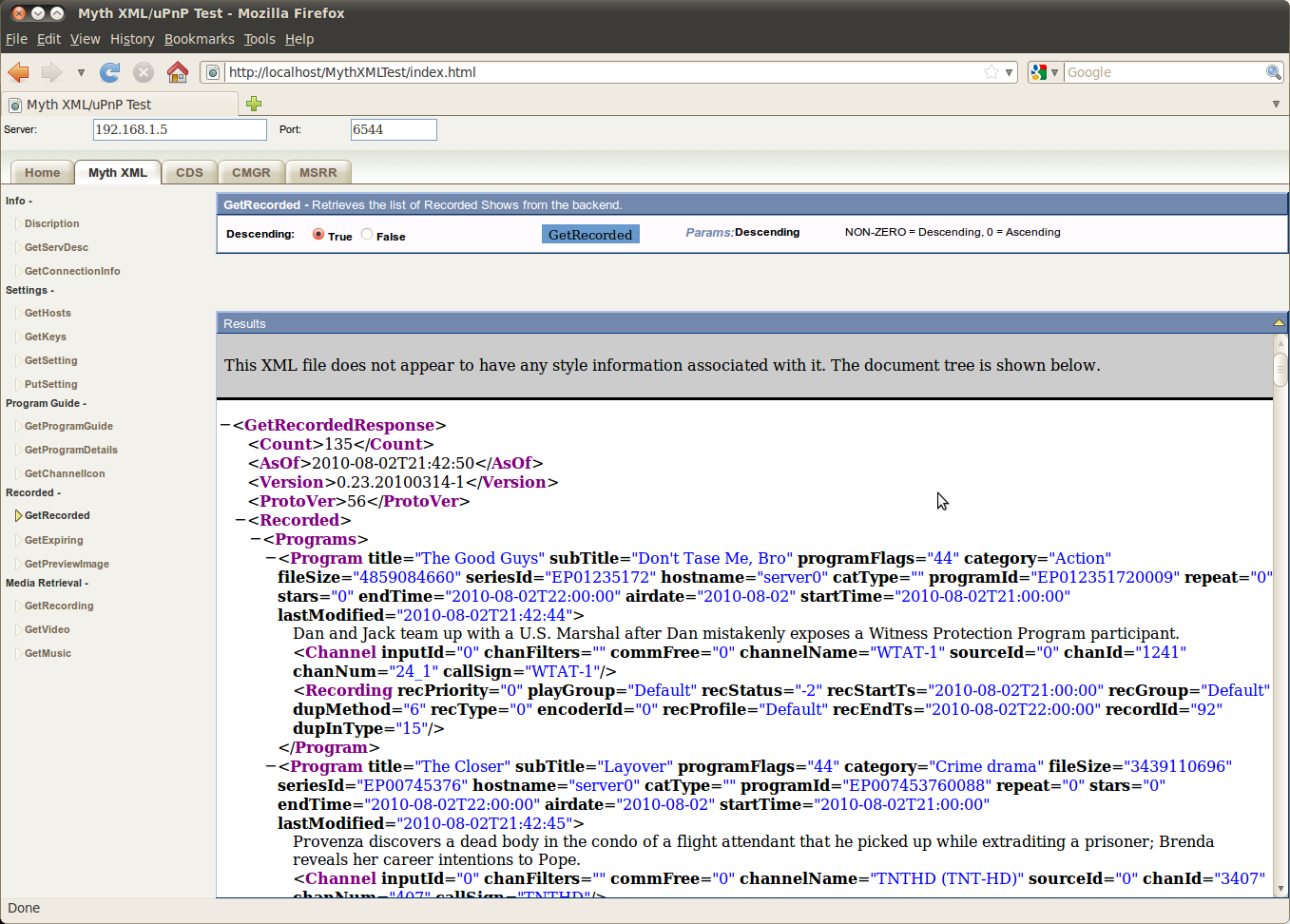Open the GetExpiring sidebar link
This screenshot has width=1290, height=924.
(x=54, y=541)
